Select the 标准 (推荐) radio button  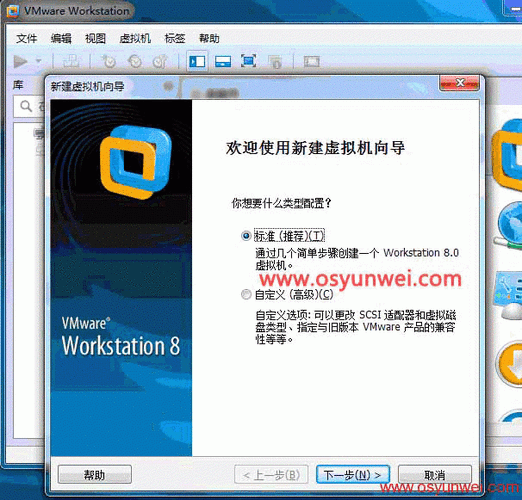pyautogui.click(x=246, y=236)
